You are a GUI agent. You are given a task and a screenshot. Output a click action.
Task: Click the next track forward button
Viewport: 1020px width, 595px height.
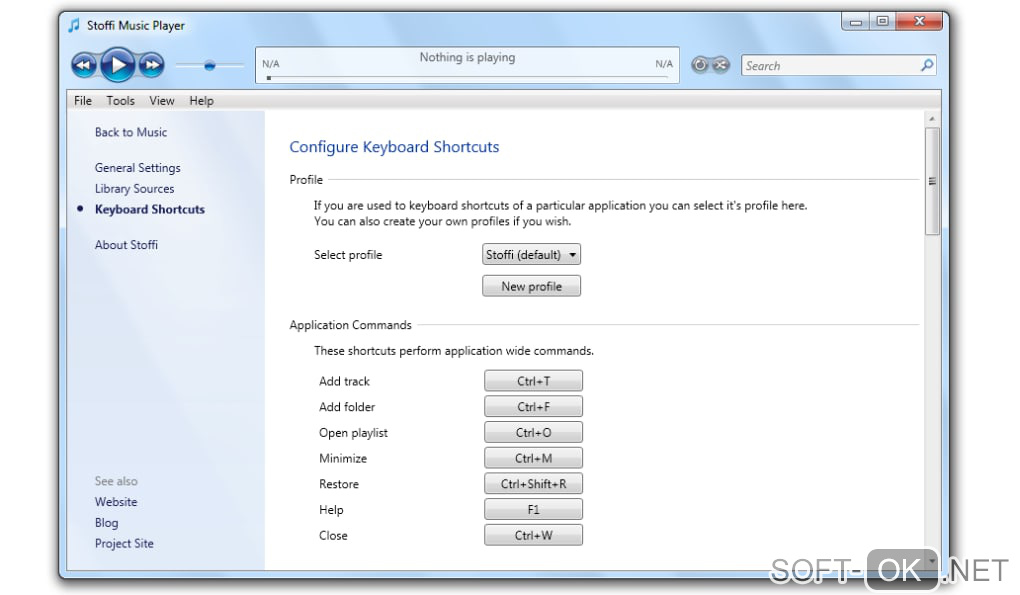(152, 64)
